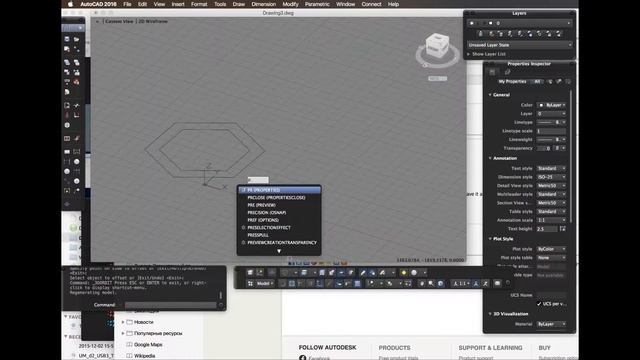The width and height of the screenshot is (640, 360).
Task: Collapse the General section
Action: click(x=490, y=95)
